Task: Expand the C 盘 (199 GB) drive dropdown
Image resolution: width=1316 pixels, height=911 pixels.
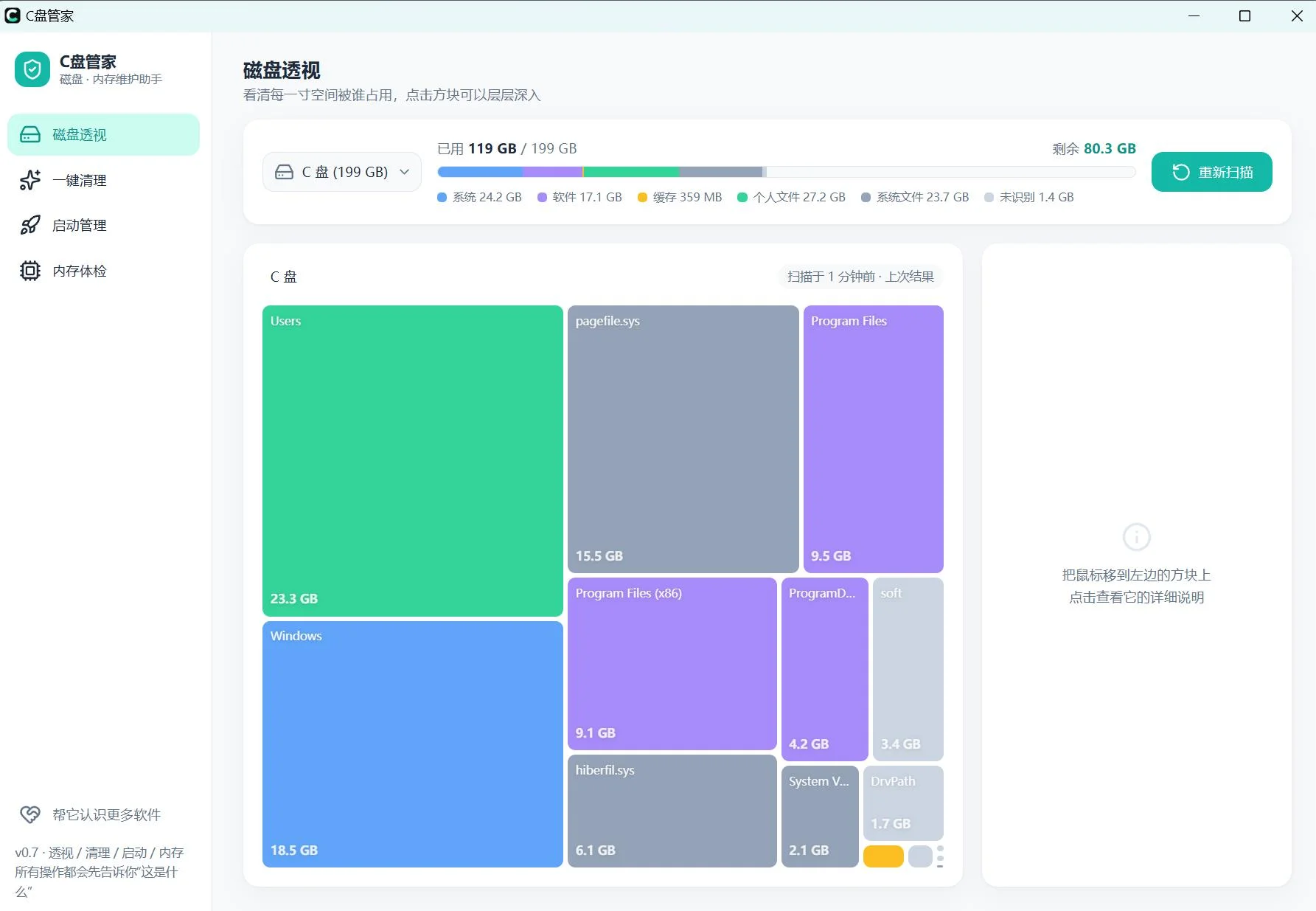Action: pyautogui.click(x=342, y=172)
